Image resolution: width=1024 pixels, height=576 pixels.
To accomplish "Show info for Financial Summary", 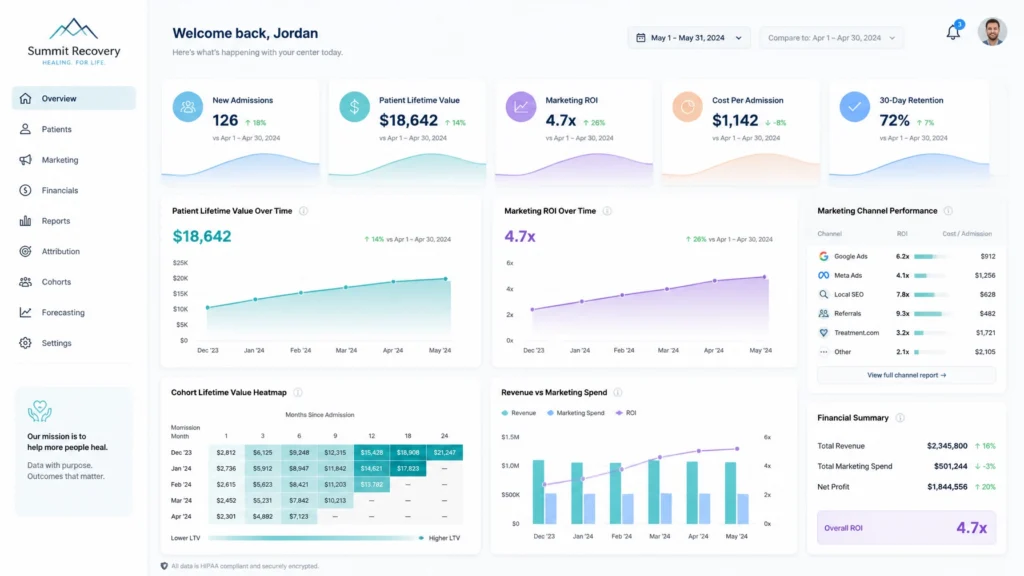I will (x=900, y=418).
